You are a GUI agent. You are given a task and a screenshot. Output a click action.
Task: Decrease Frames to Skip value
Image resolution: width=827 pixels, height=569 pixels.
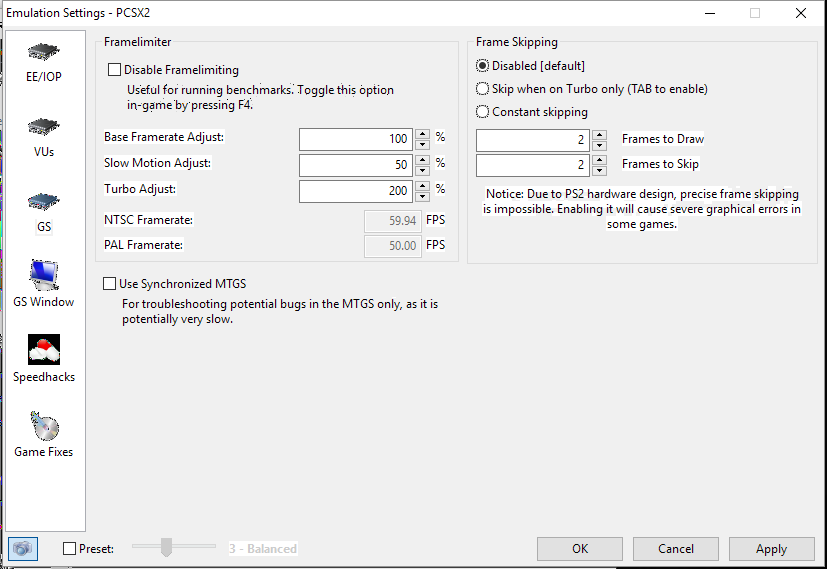(x=600, y=171)
